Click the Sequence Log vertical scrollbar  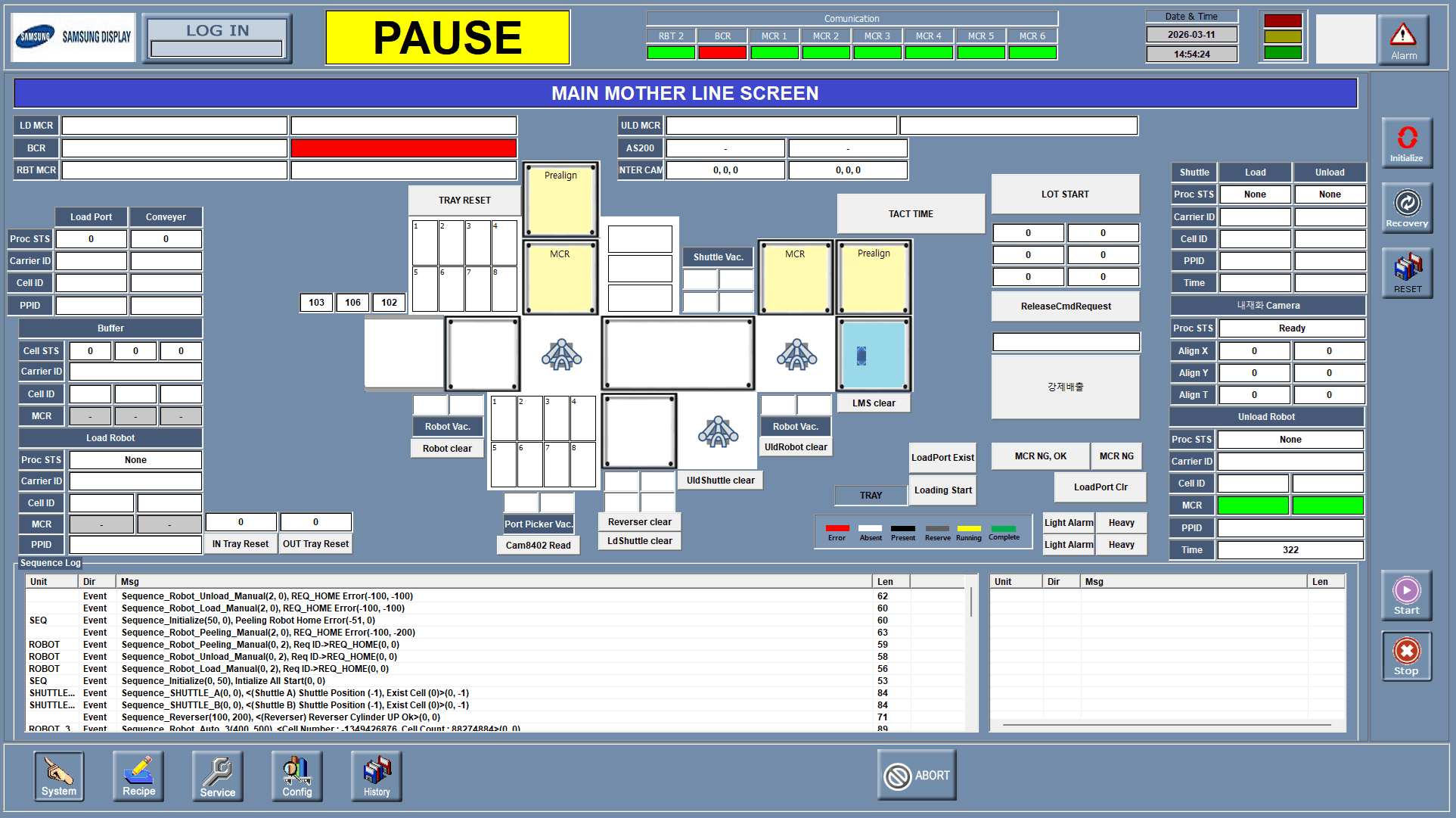point(971,605)
